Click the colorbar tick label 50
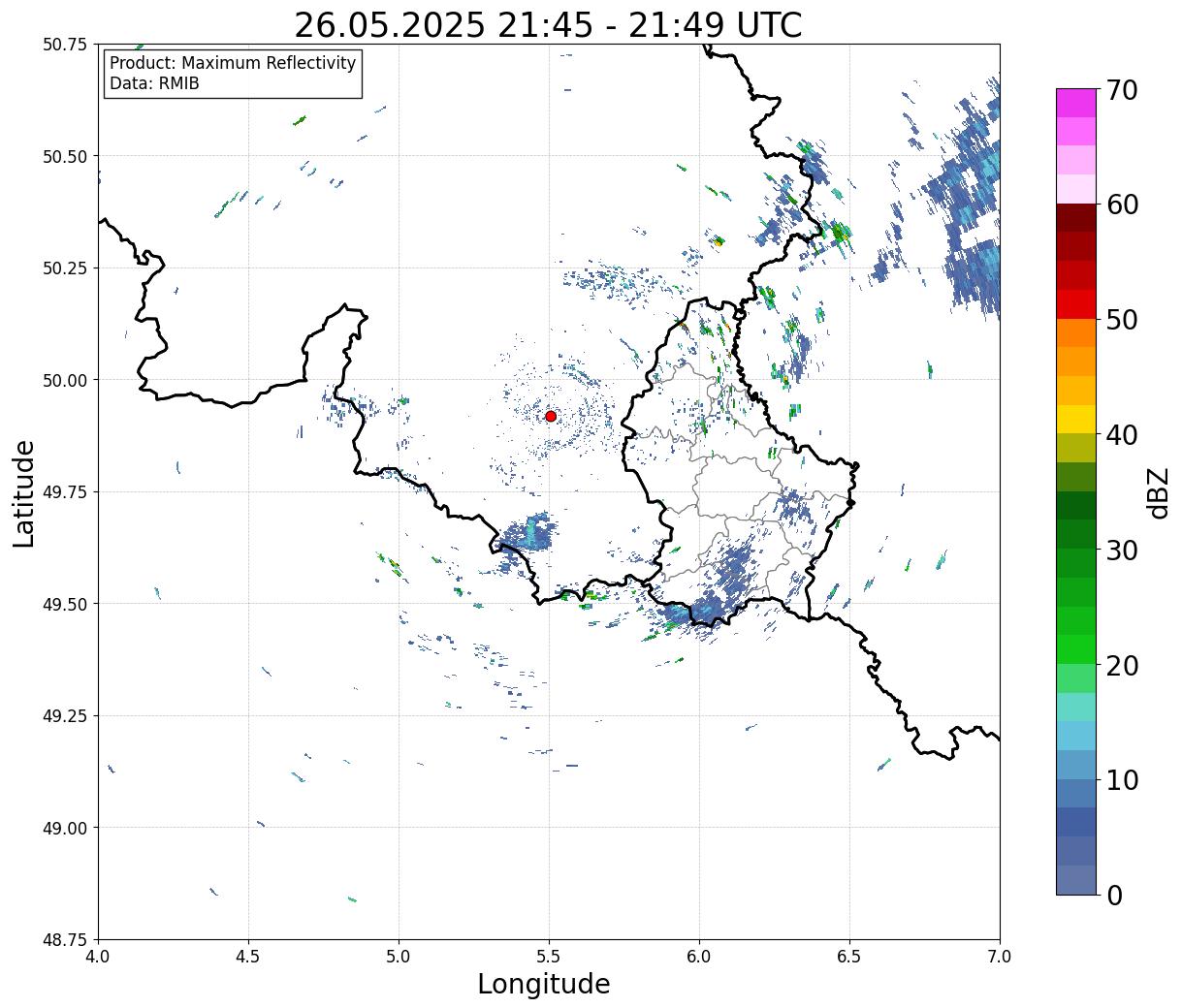 coord(1123,320)
